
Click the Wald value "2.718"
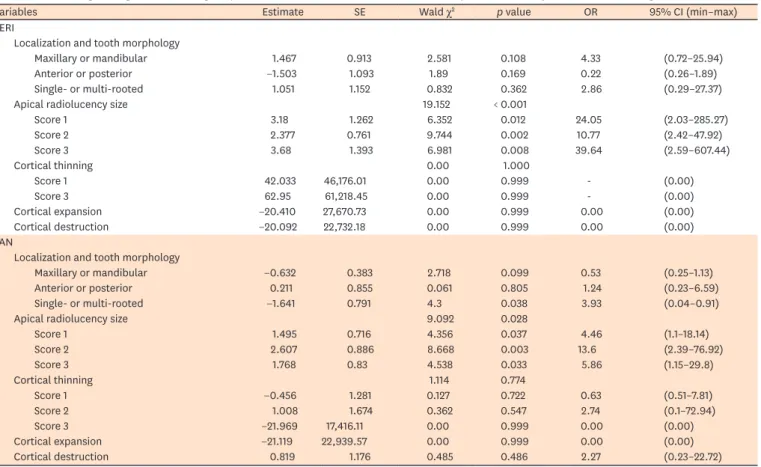[x=439, y=273]
